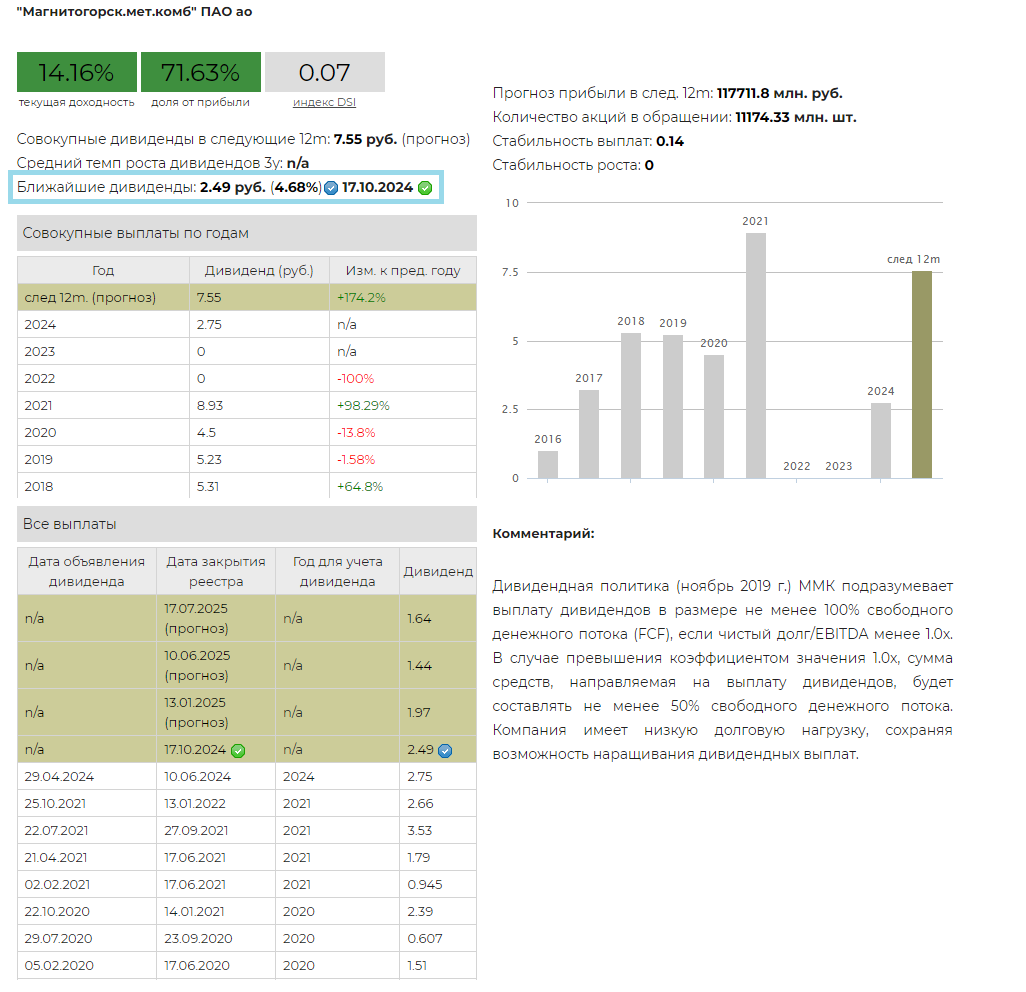Select the olive след 12m chart bar

[x=921, y=374]
